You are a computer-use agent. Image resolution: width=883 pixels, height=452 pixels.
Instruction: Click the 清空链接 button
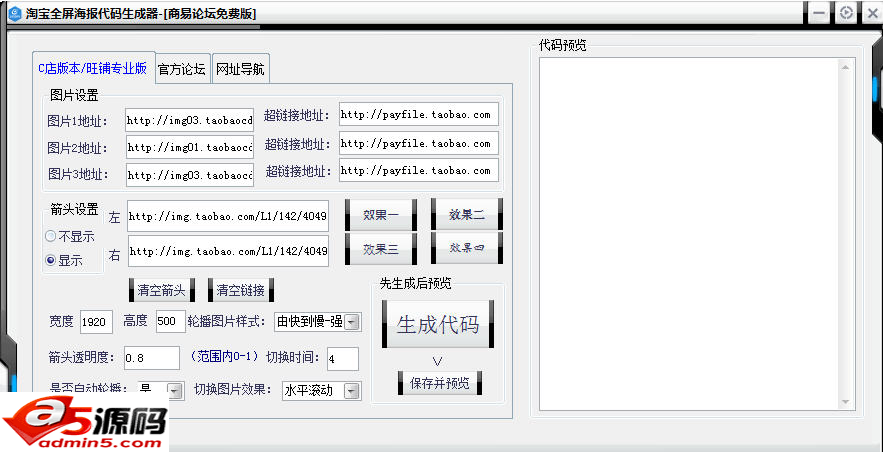(x=240, y=290)
